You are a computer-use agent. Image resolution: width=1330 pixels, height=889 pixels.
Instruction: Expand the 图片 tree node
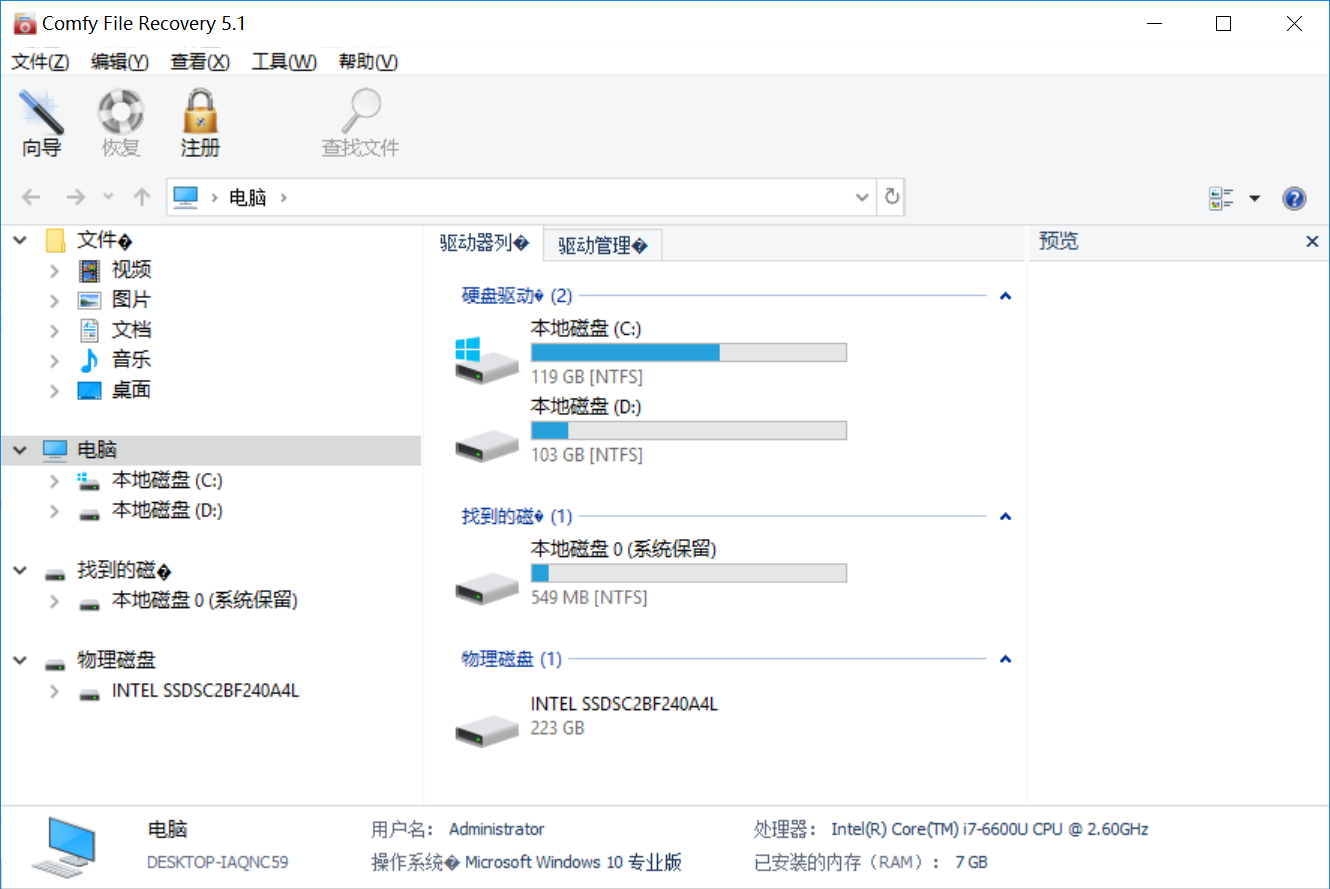point(54,300)
